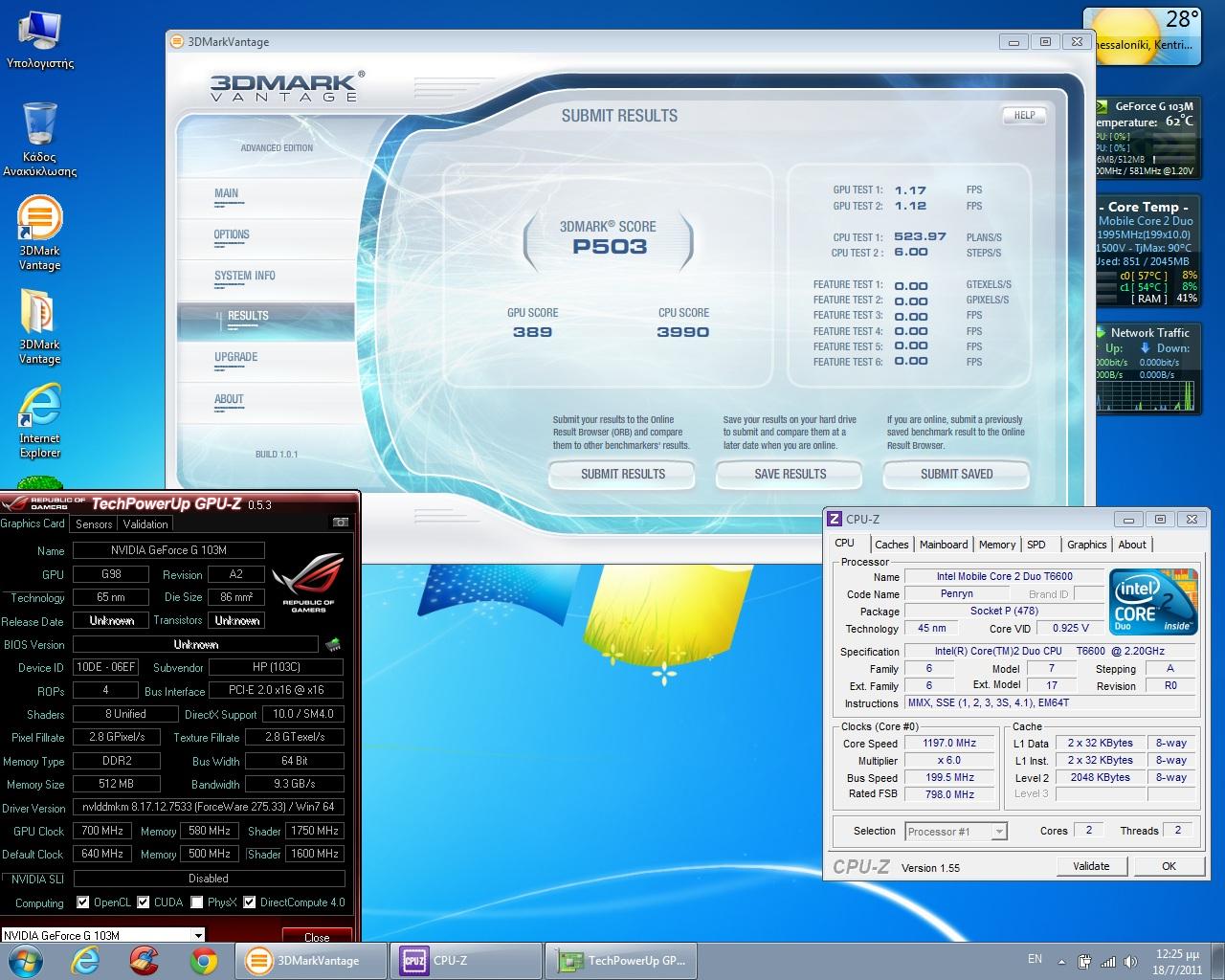This screenshot has width=1225, height=980.
Task: Toggle the DirectCompute 4.0 checkbox
Action: click(250, 902)
